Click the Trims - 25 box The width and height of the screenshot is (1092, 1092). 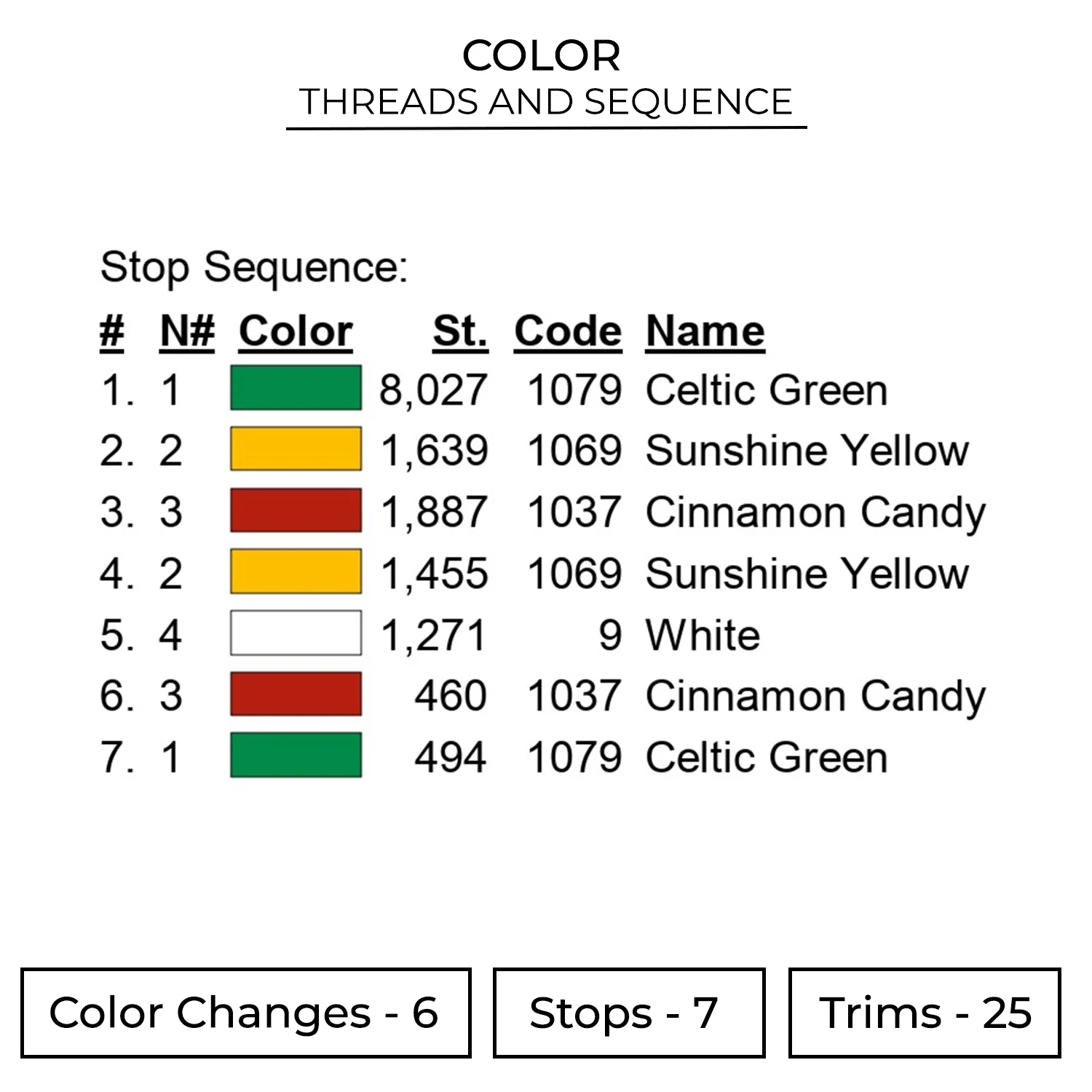click(x=925, y=1013)
